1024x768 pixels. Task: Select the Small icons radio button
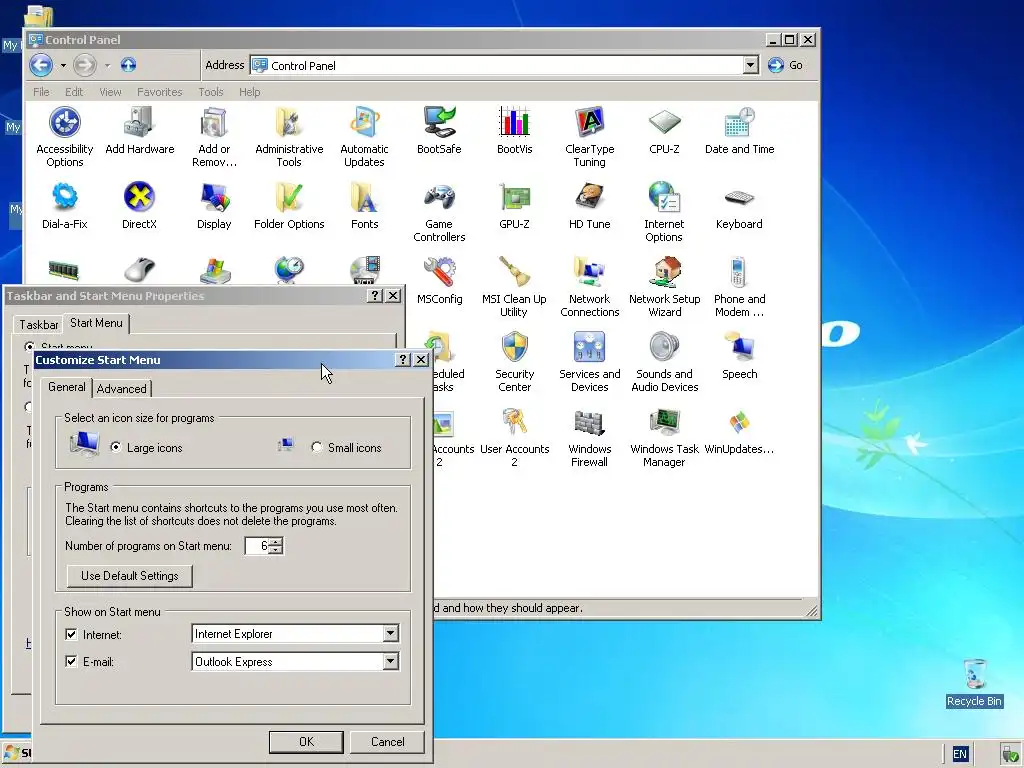click(x=317, y=447)
